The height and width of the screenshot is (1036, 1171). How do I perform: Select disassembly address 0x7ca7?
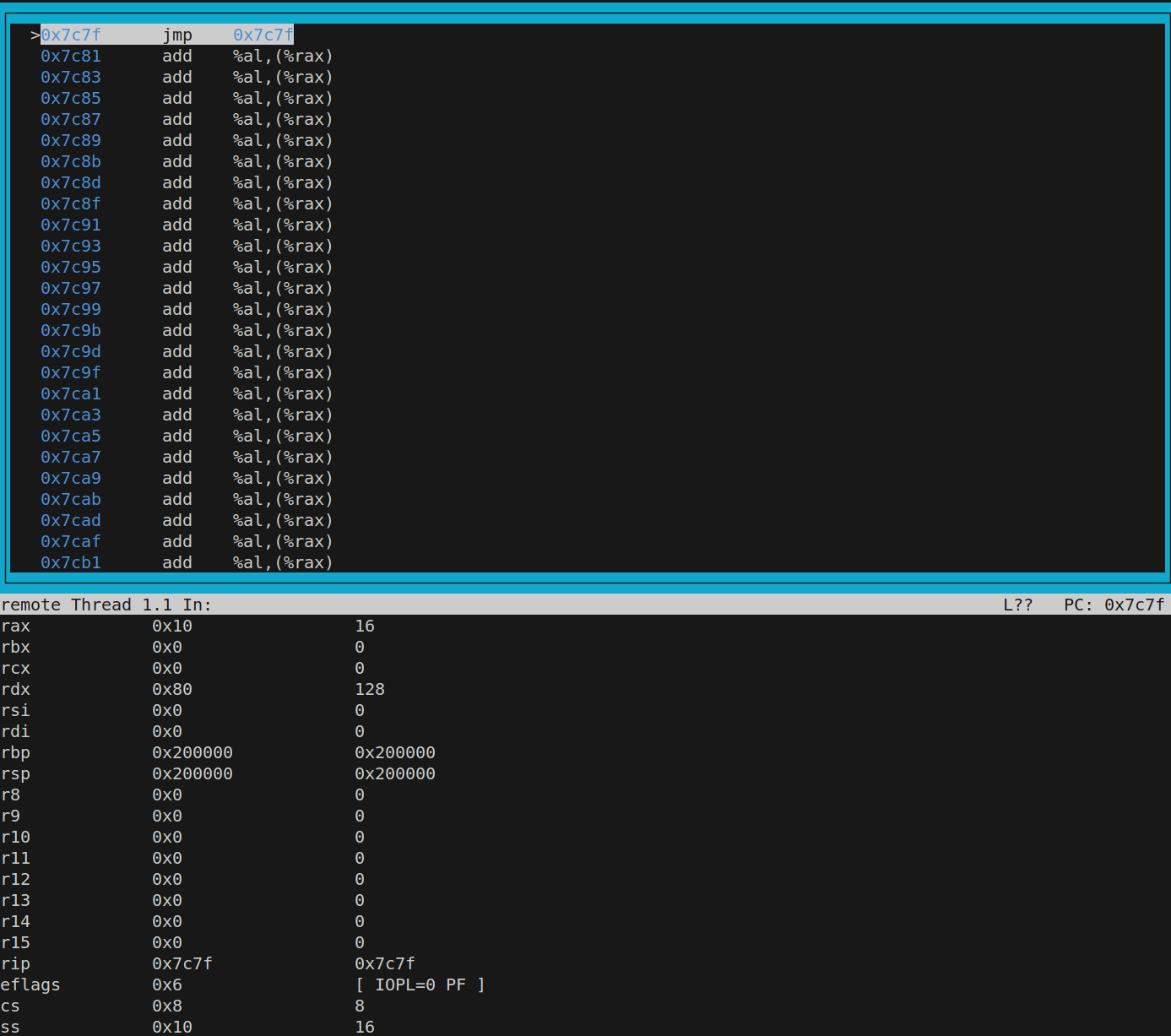(71, 457)
